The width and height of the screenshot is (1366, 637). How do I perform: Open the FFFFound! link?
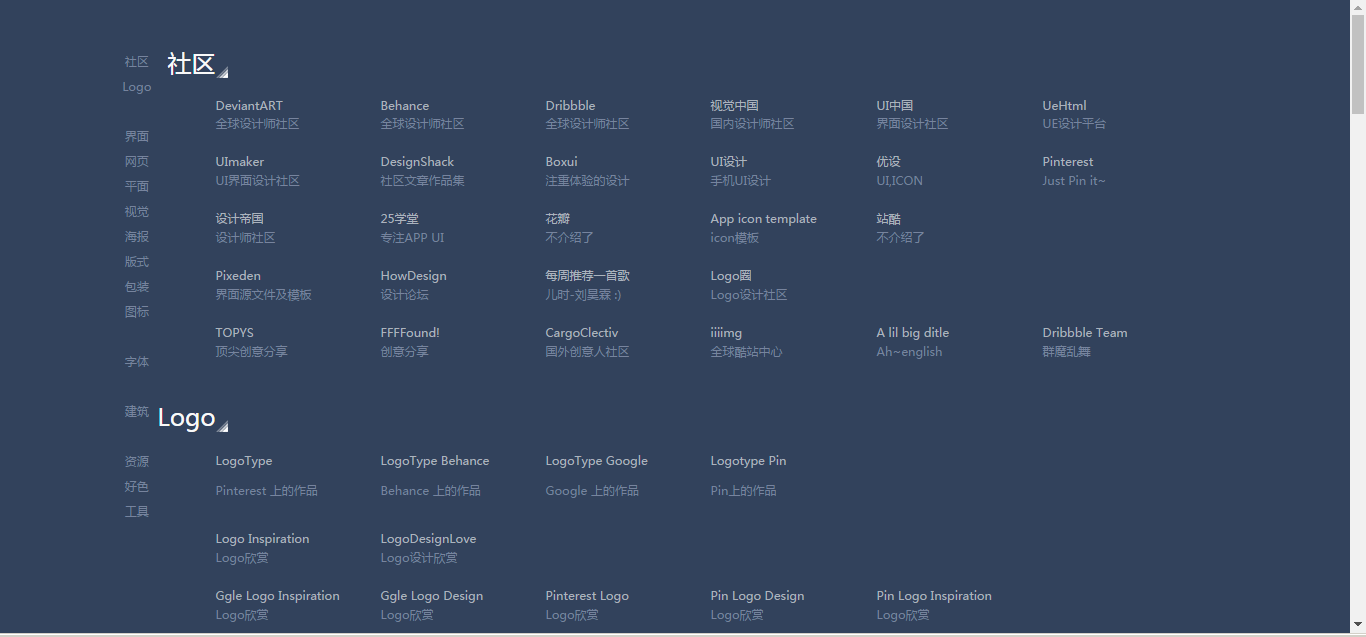click(x=410, y=333)
